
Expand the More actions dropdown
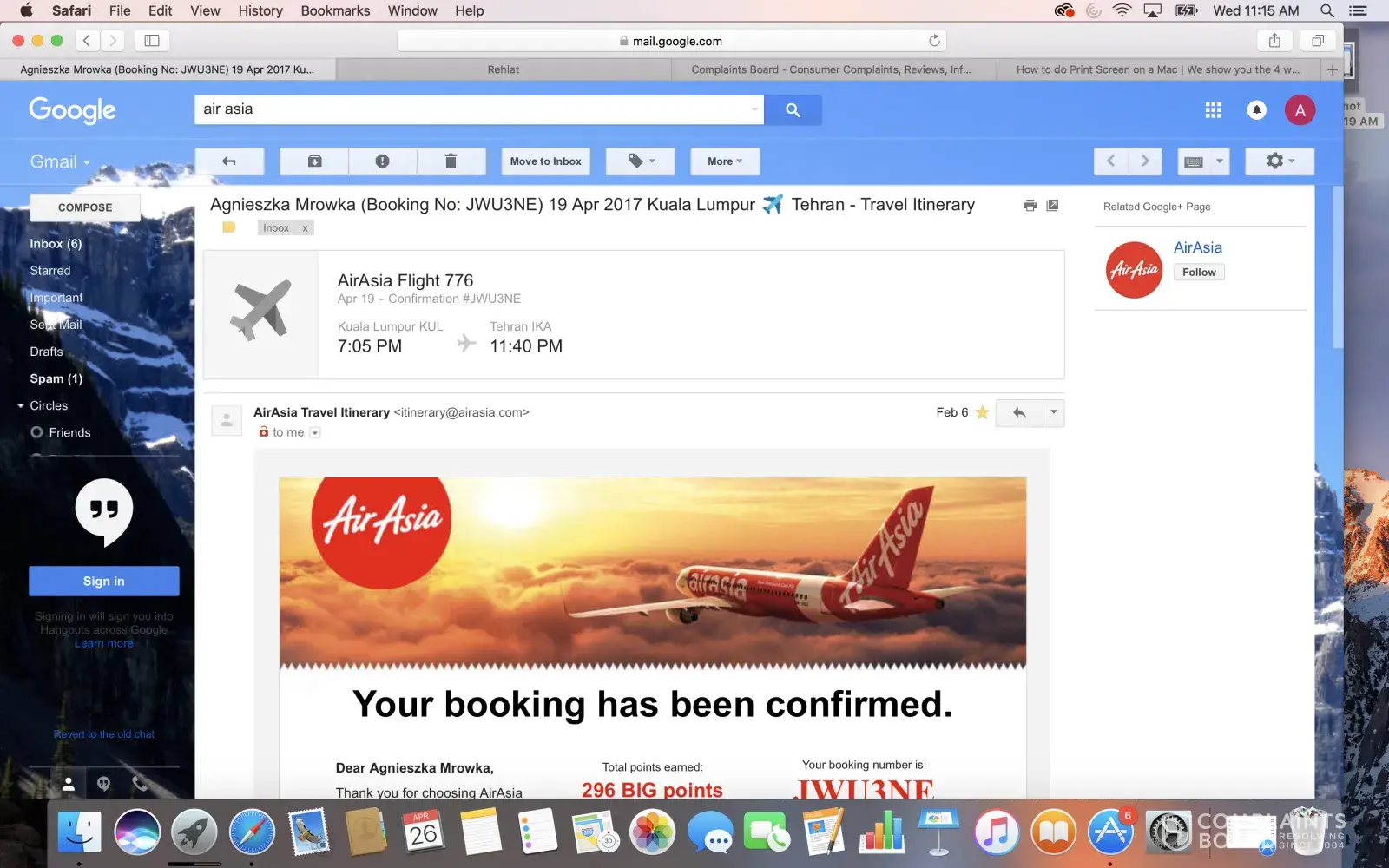click(725, 161)
